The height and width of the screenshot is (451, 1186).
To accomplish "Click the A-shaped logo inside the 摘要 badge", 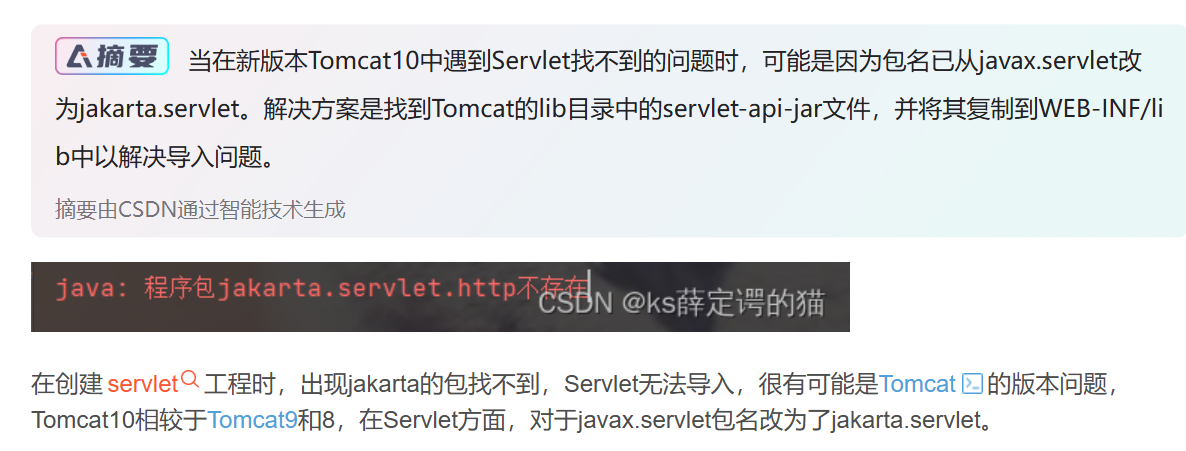I will [x=79, y=56].
